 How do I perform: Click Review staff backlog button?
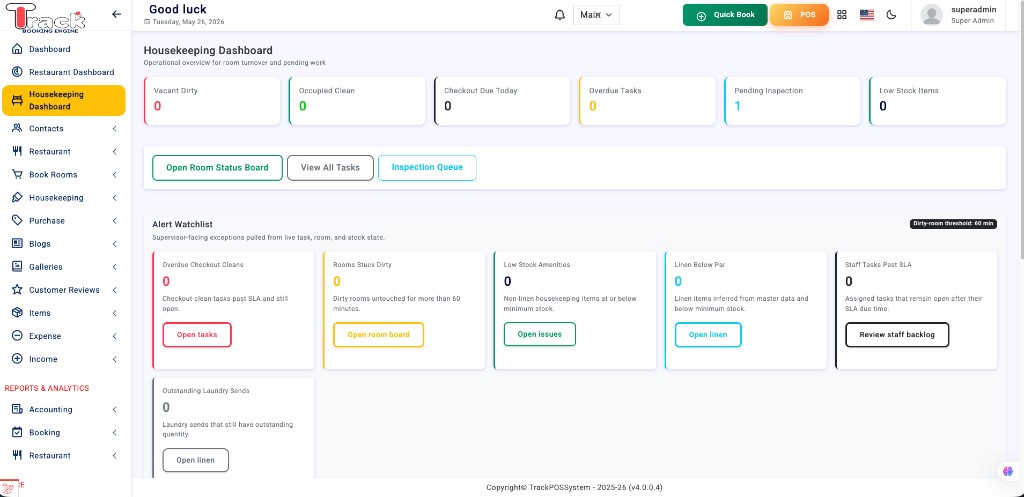(897, 334)
